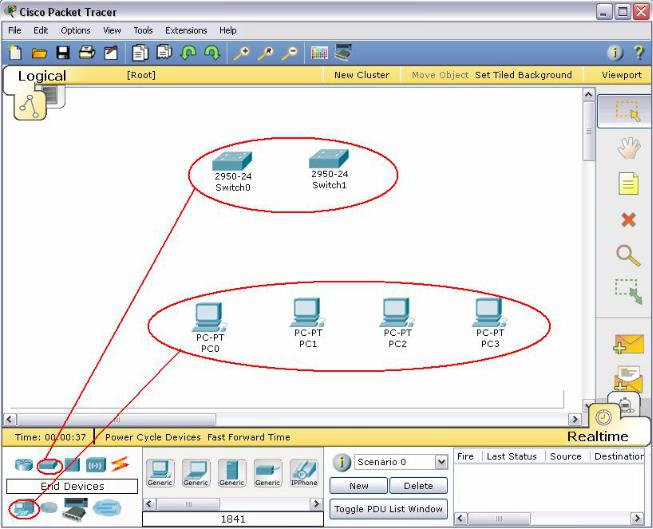Select the Custom Made Devices category icon

[75, 508]
